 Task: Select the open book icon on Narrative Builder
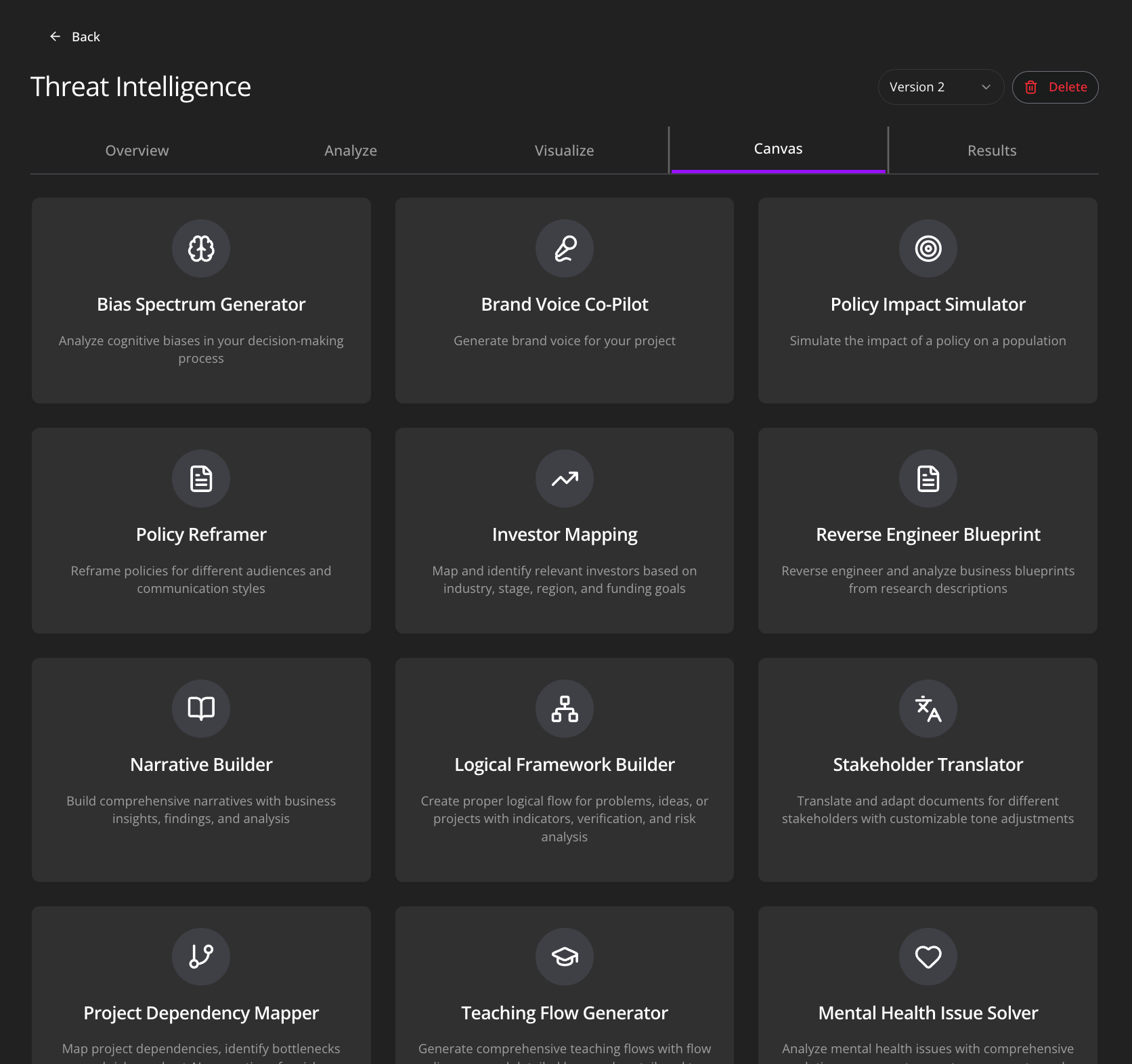201,709
